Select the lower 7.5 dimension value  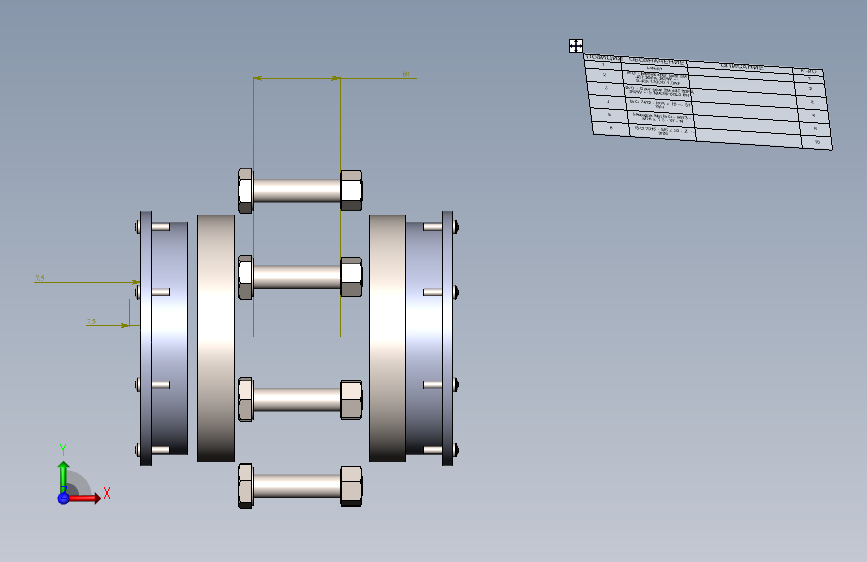pos(91,321)
